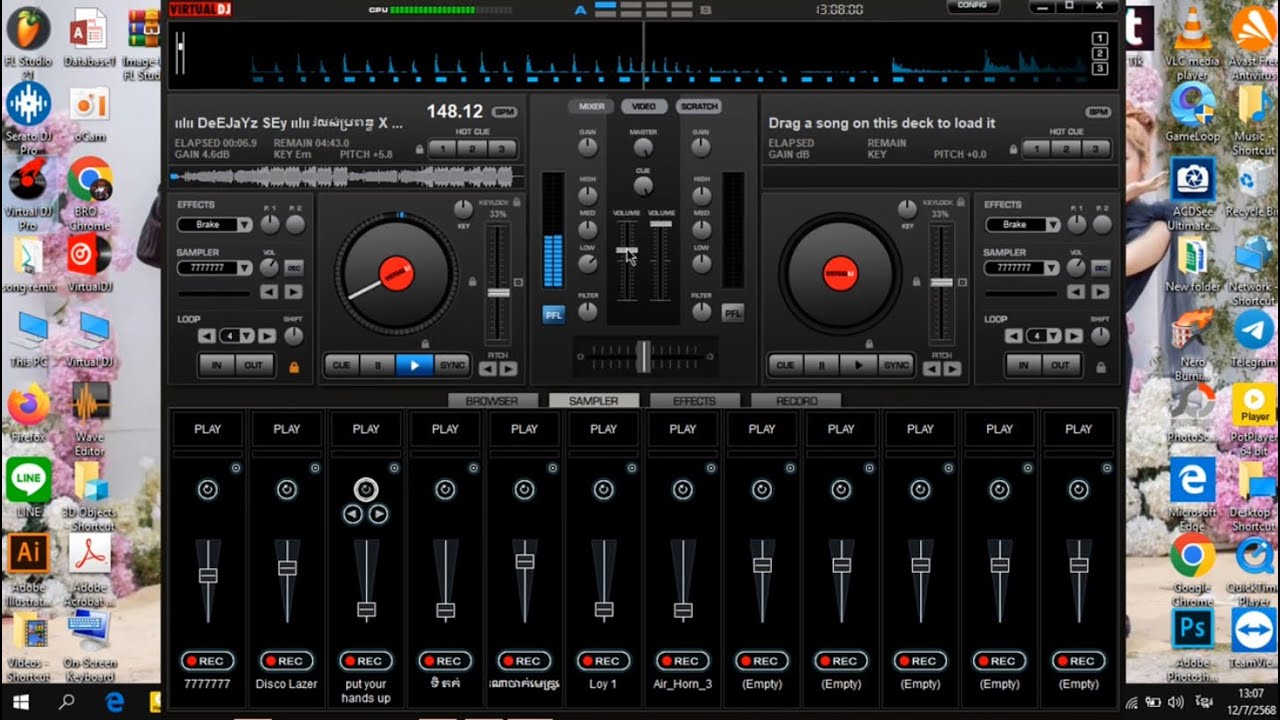This screenshot has width=1280, height=720.
Task: Open the right deck Effects dropdown (Brake)
Action: point(1022,225)
